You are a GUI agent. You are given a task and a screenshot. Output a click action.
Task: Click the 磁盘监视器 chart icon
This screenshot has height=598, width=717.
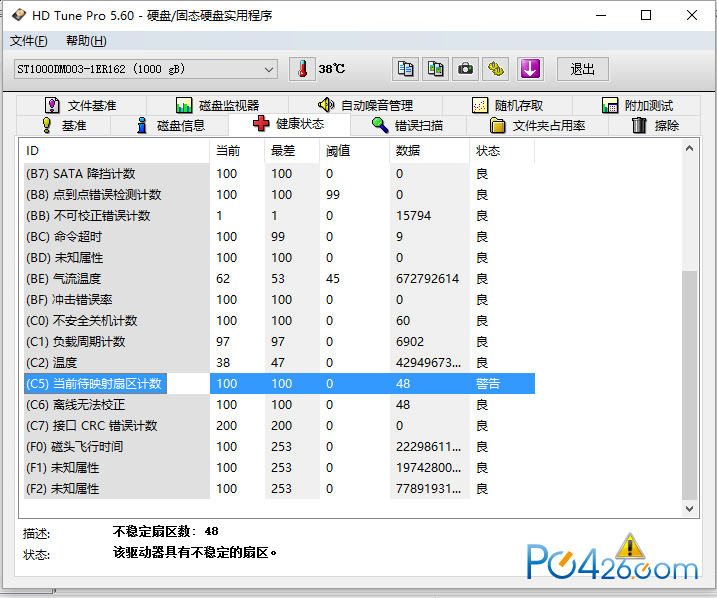coord(184,106)
